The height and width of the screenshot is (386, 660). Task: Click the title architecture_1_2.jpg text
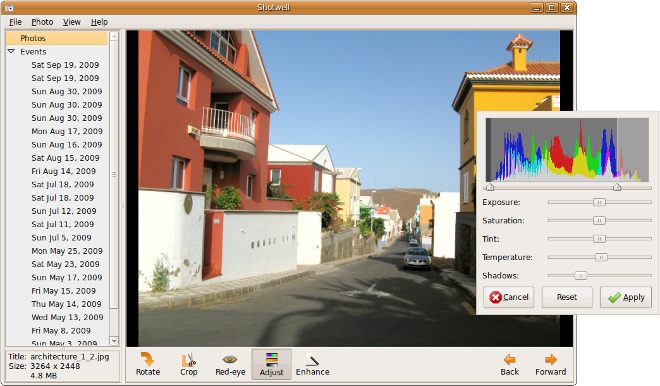69,357
